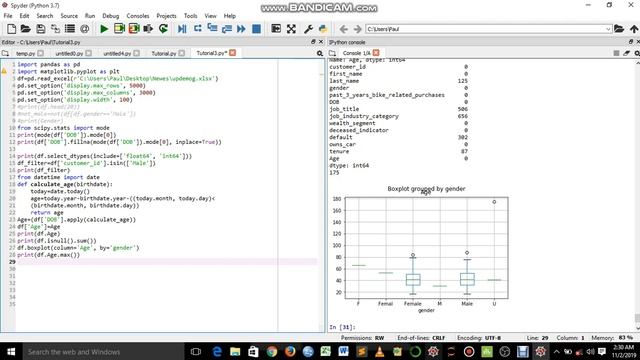Viewport: 640px width, 360px height.
Task: Click the @ symbol finder icon
Action: pos(84,29)
